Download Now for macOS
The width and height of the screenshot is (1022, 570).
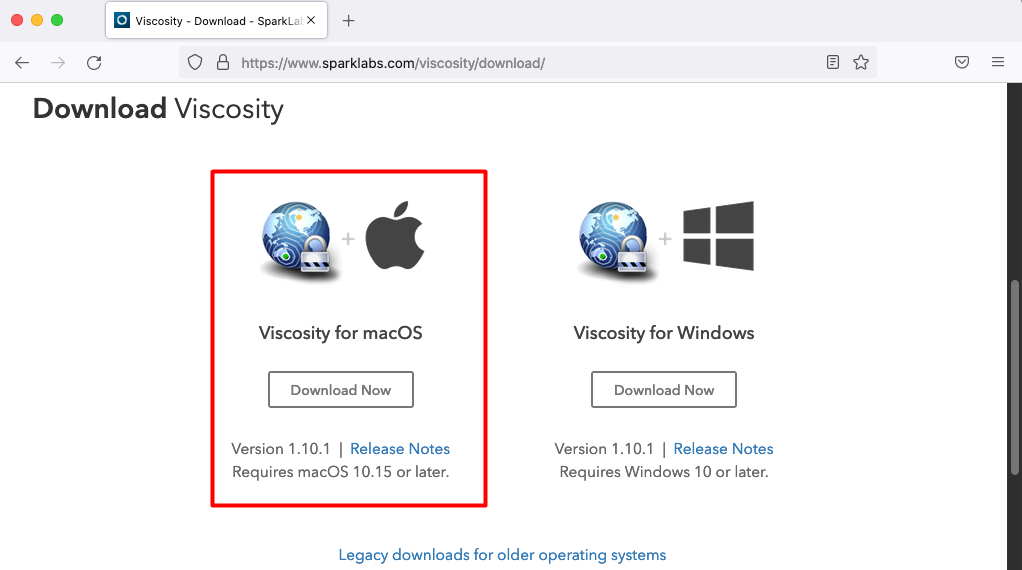341,390
